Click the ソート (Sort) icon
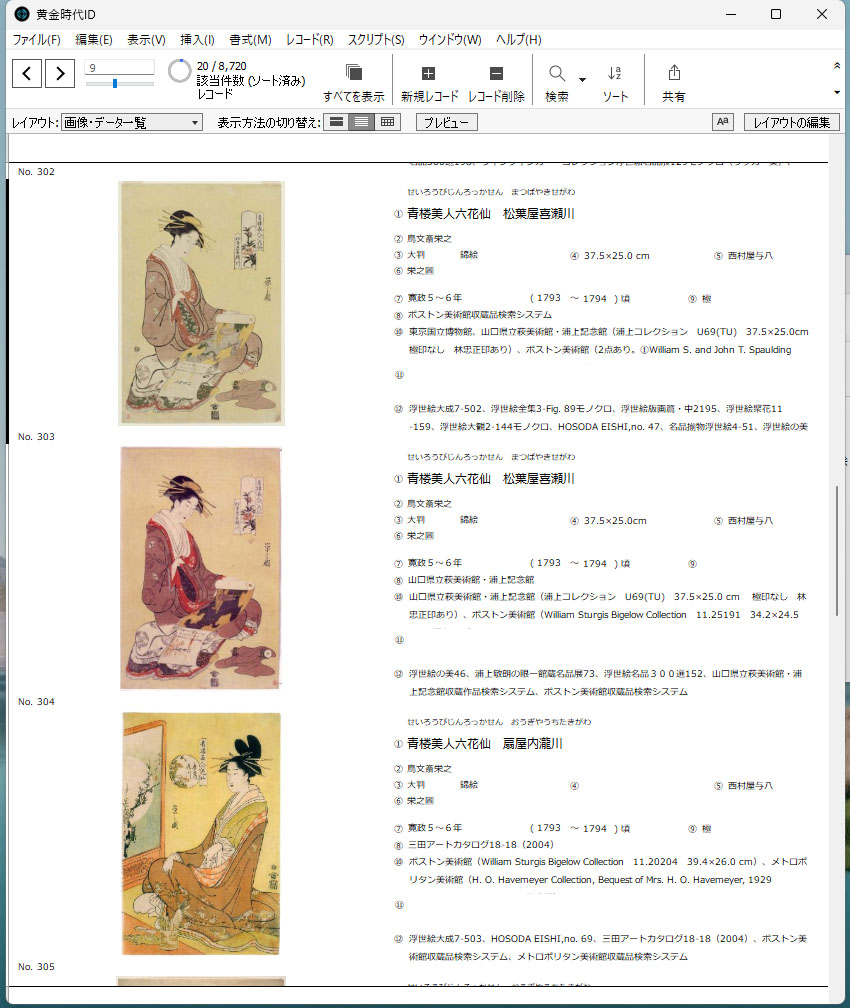The width and height of the screenshot is (850, 1008). point(615,73)
